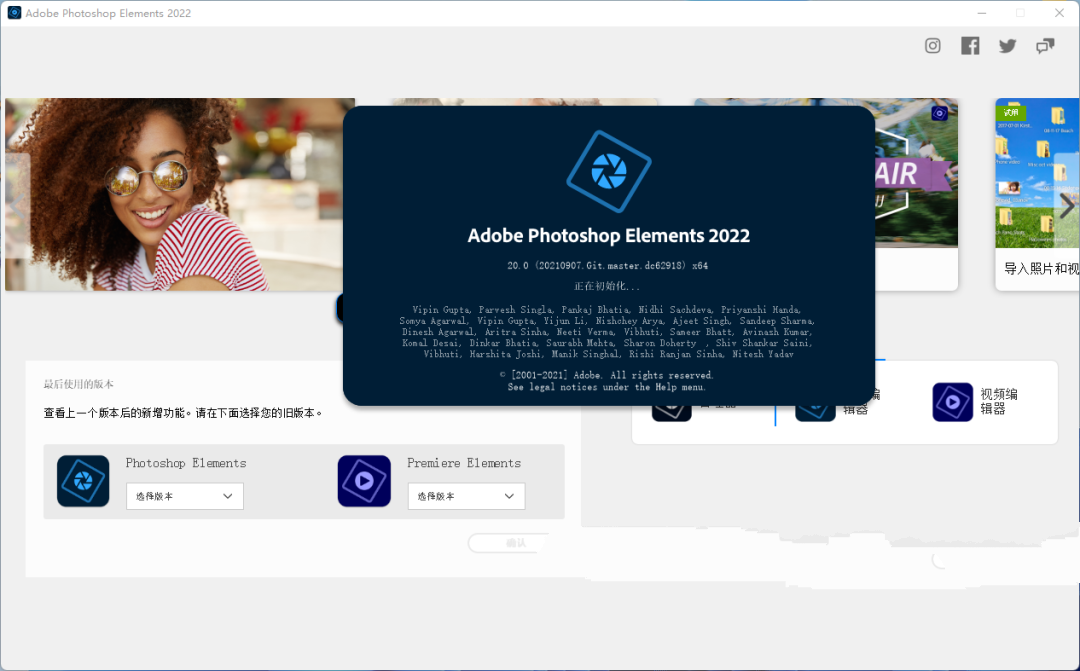Click the small badge icon on AIR card
Screen dimensions: 1080x671
point(939,113)
